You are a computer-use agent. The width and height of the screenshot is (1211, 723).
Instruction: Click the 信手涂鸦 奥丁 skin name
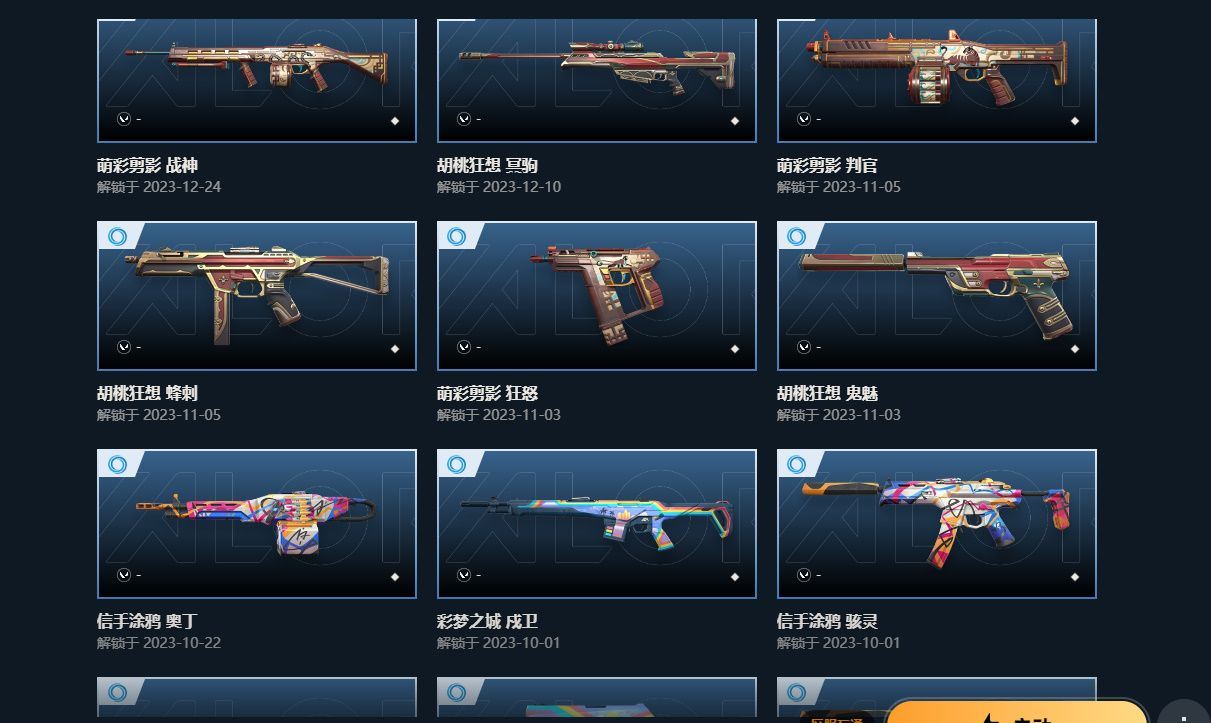point(147,622)
